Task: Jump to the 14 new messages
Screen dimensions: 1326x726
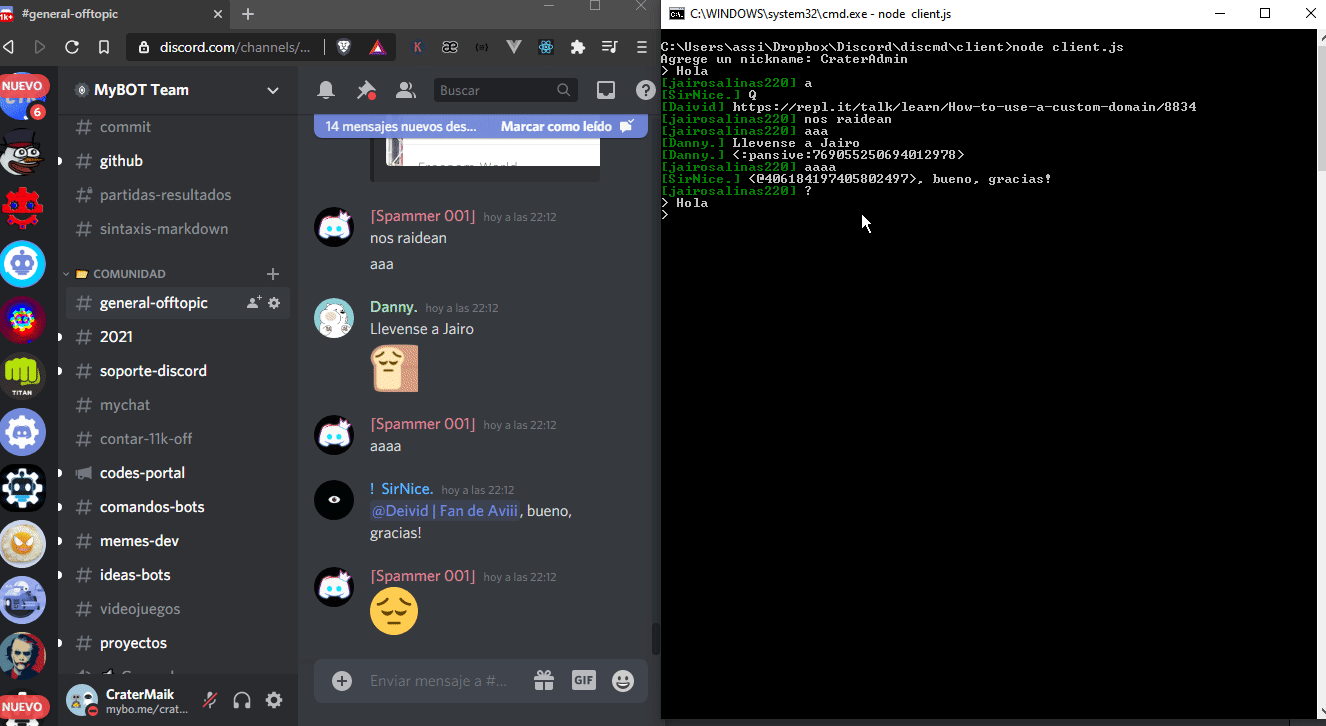Action: click(401, 127)
